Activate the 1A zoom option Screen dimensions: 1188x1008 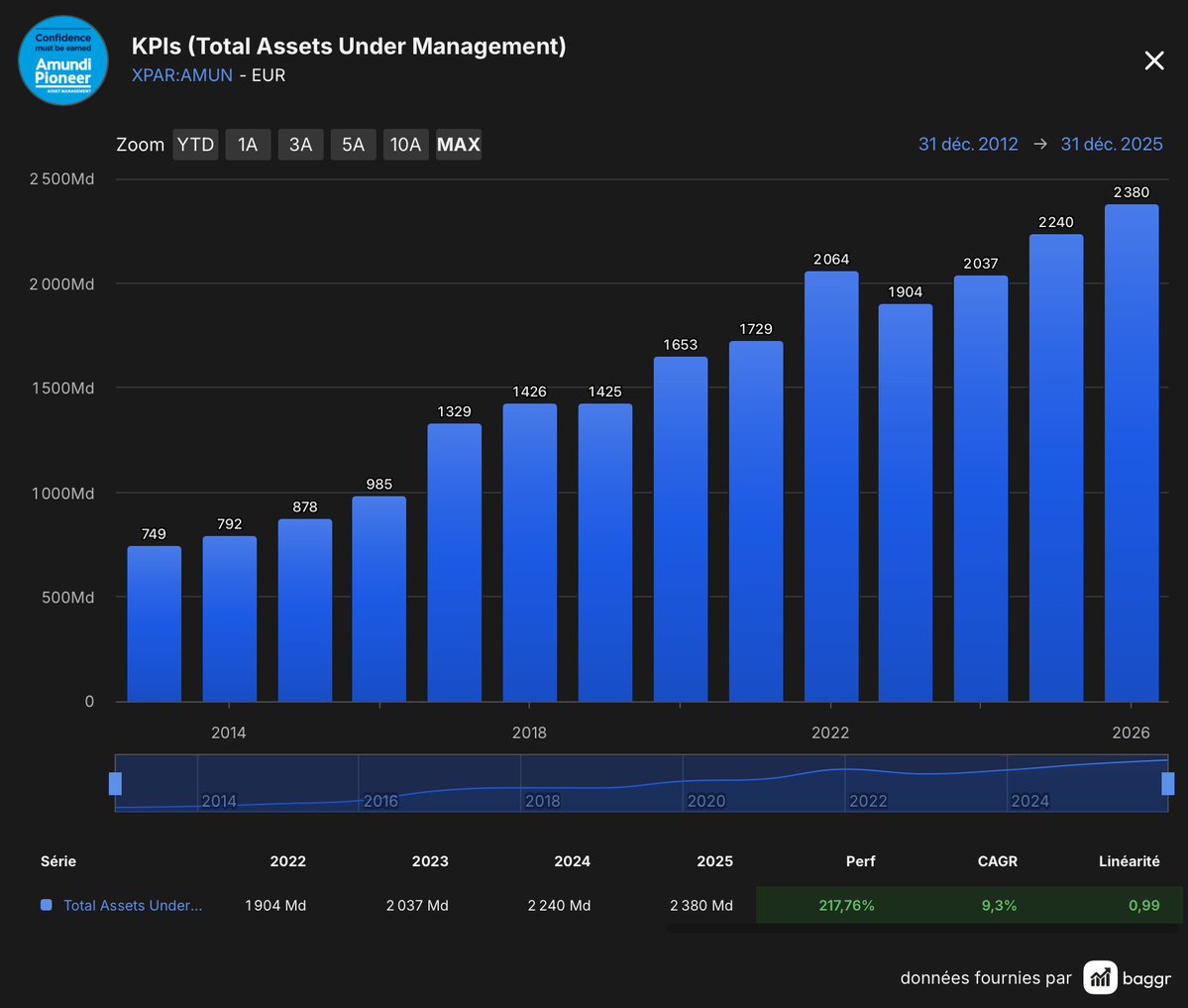click(x=248, y=144)
